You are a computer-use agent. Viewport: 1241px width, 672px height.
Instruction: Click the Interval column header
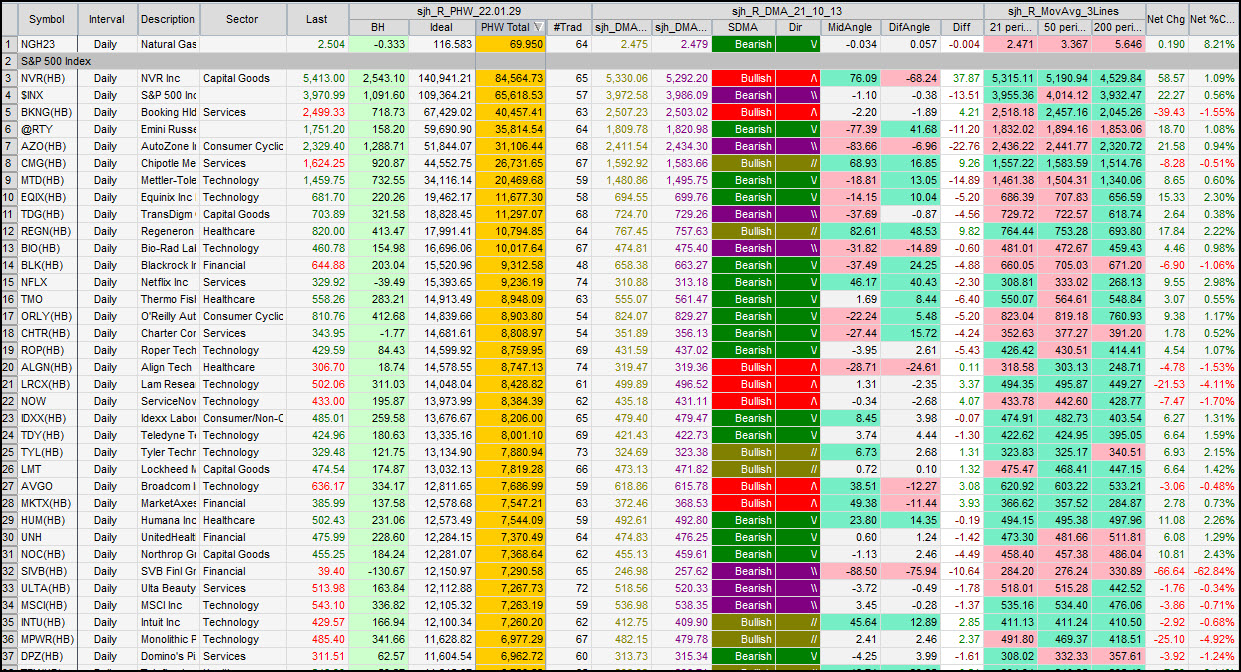click(107, 19)
